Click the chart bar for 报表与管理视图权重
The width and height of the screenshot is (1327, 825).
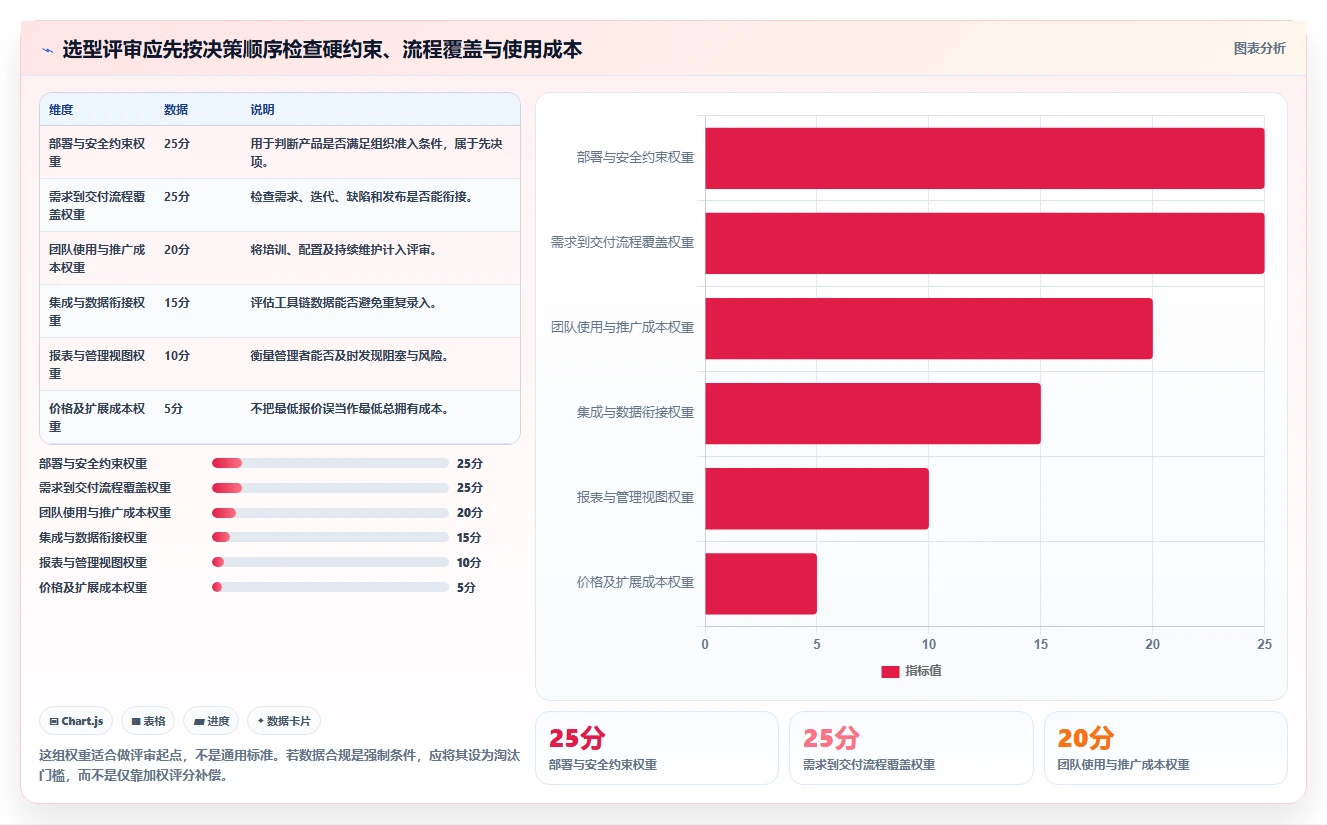(x=817, y=498)
